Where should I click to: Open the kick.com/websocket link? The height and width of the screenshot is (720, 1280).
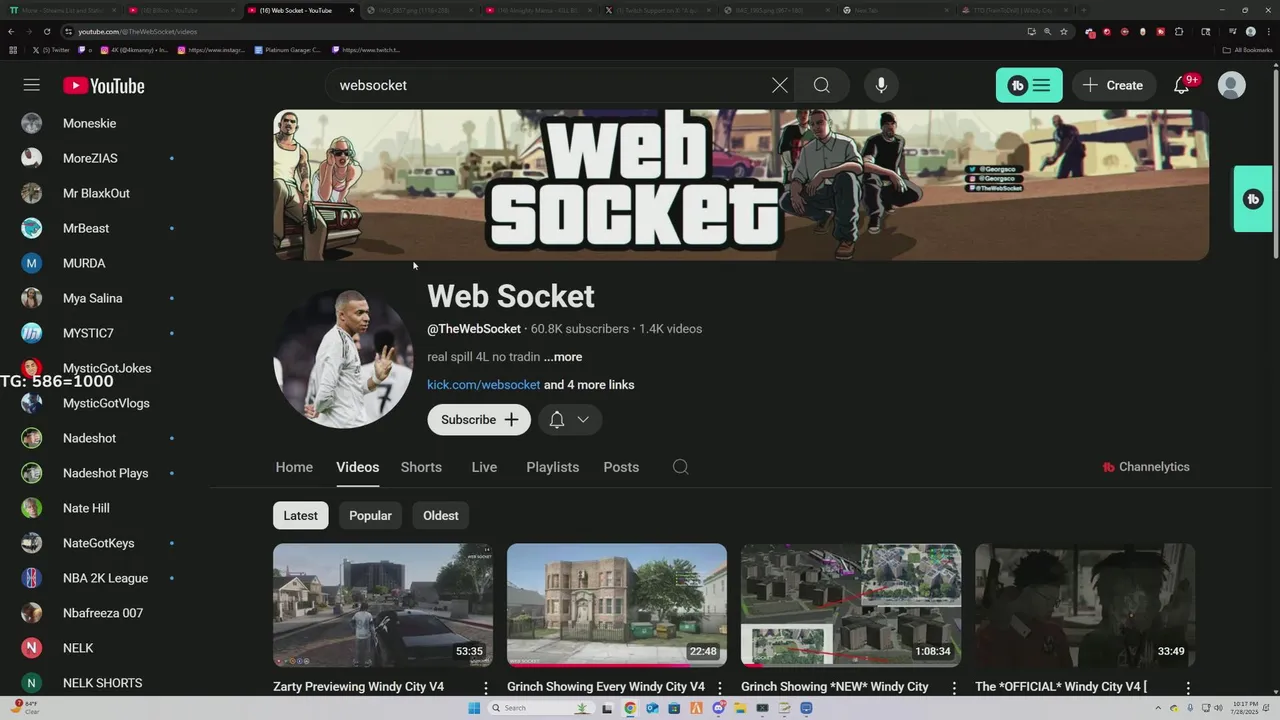click(x=483, y=385)
